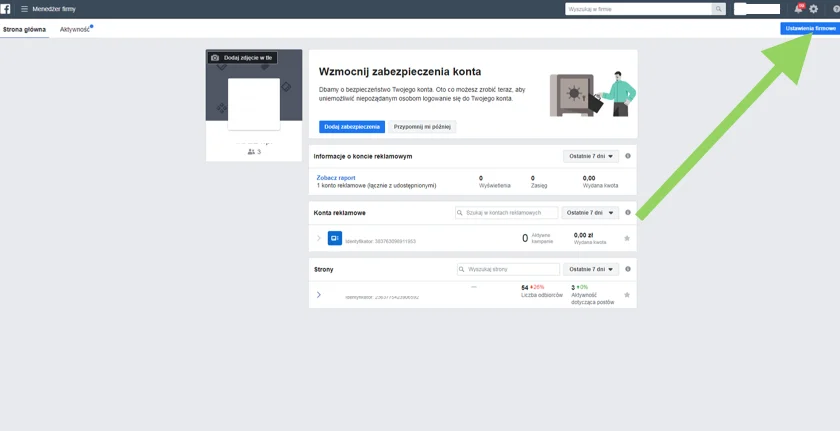Click info icon in Konta reklamowe section
The image size is (840, 431).
628,213
